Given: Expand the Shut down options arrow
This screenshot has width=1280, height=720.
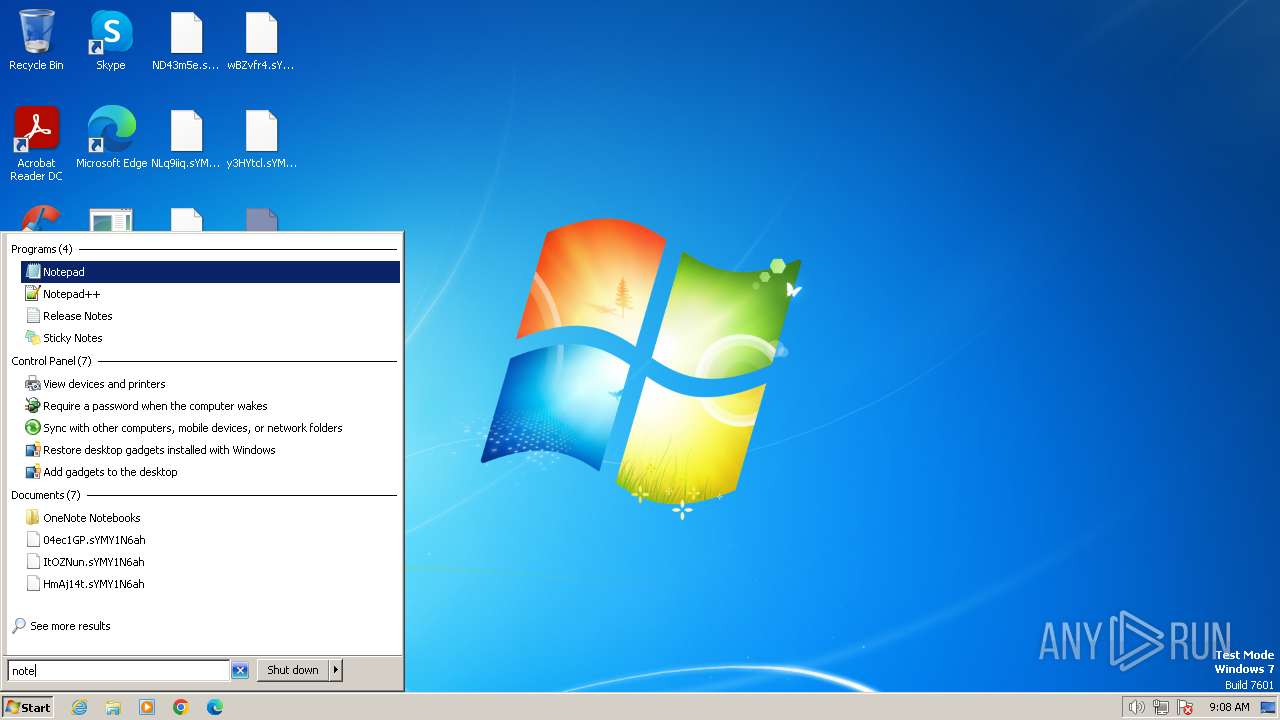Looking at the screenshot, I should point(336,670).
